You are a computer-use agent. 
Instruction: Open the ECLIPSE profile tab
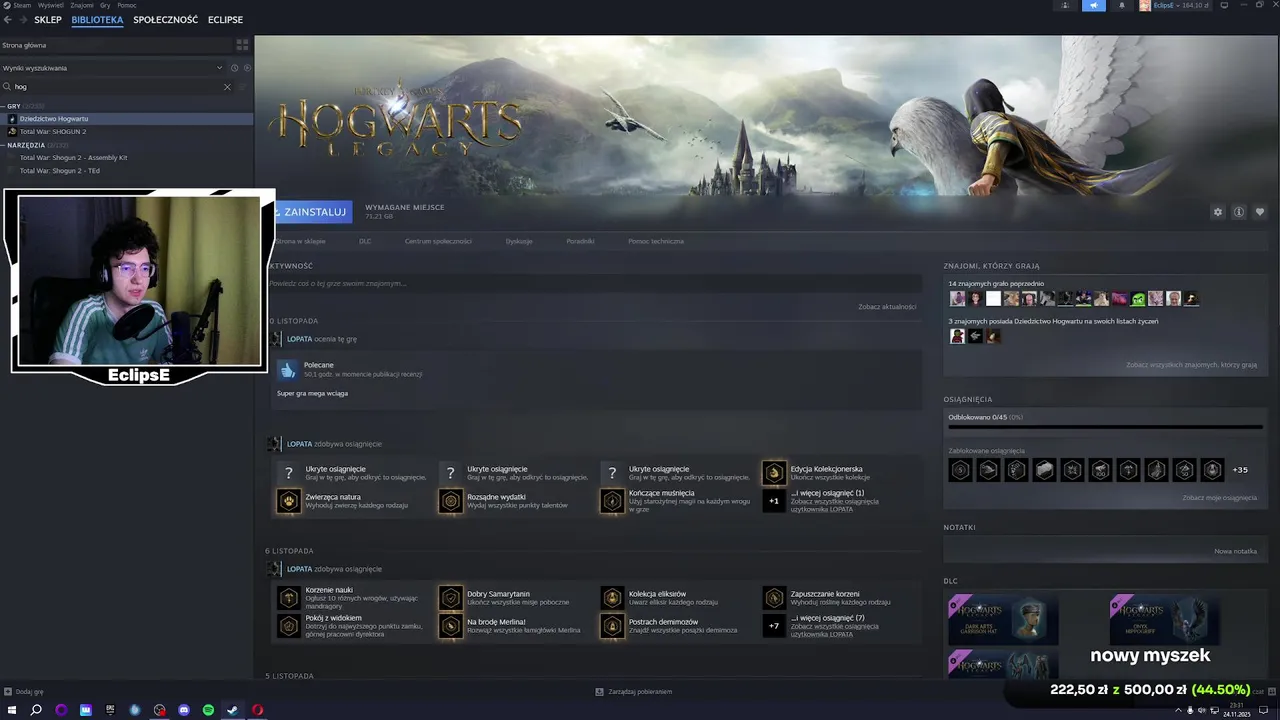(x=225, y=20)
